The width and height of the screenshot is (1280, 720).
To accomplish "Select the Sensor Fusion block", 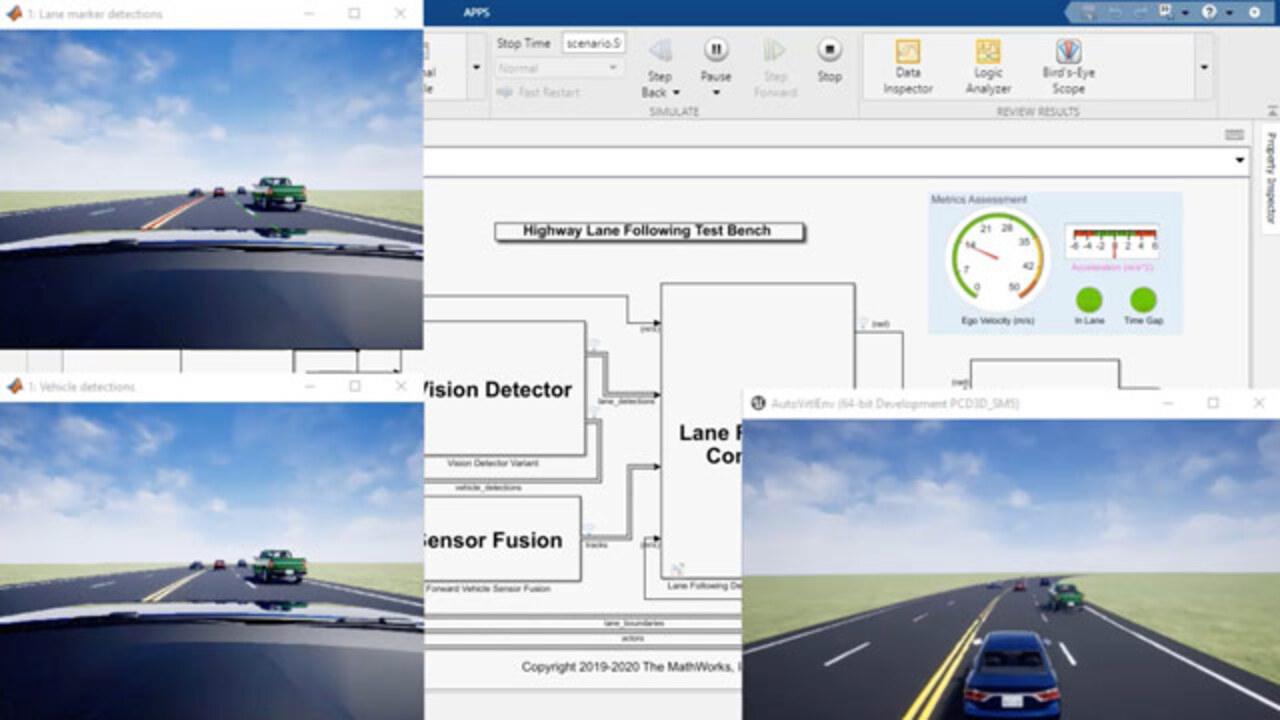I will coord(502,540).
